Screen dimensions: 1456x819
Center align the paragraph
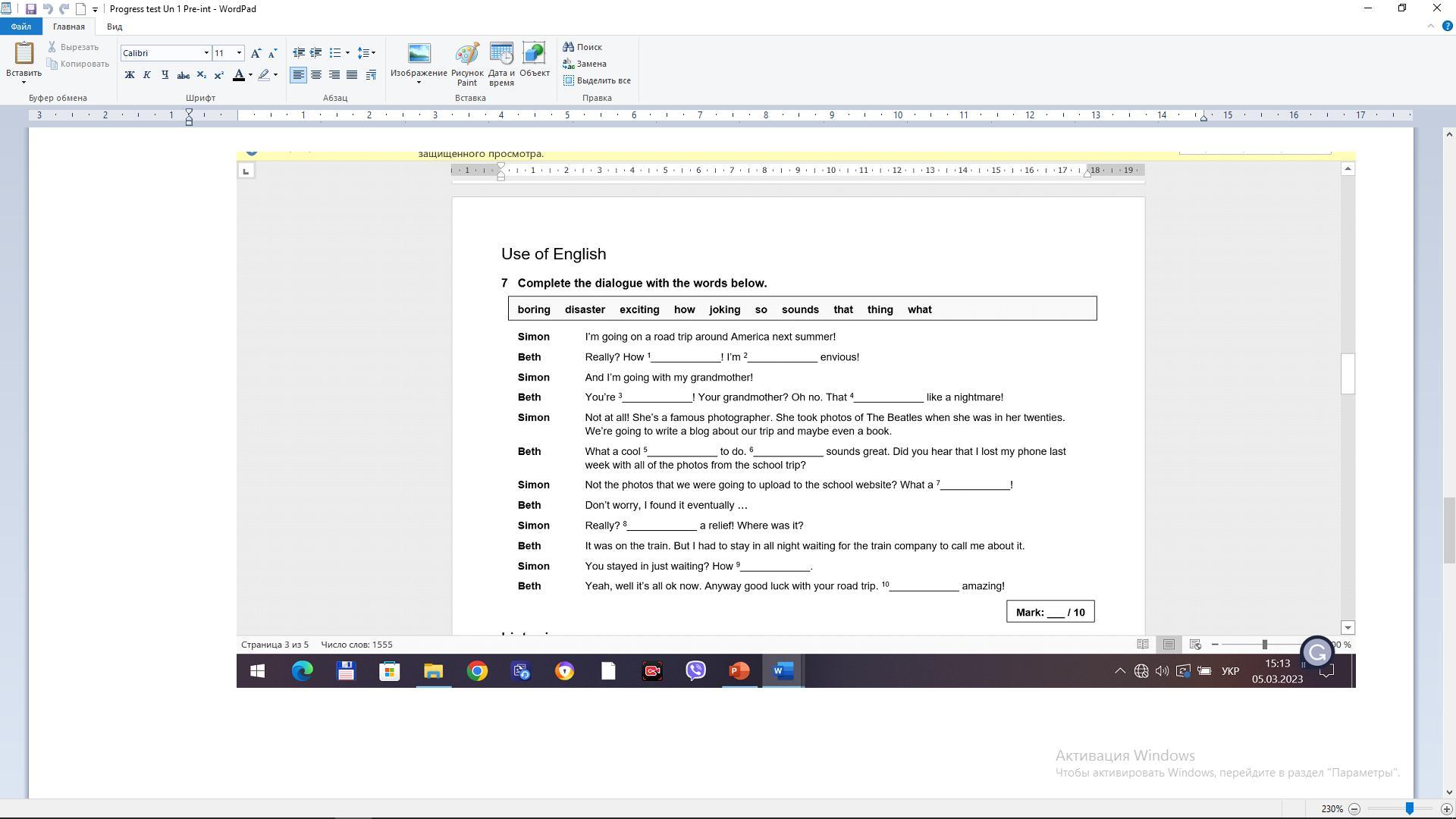(x=316, y=74)
